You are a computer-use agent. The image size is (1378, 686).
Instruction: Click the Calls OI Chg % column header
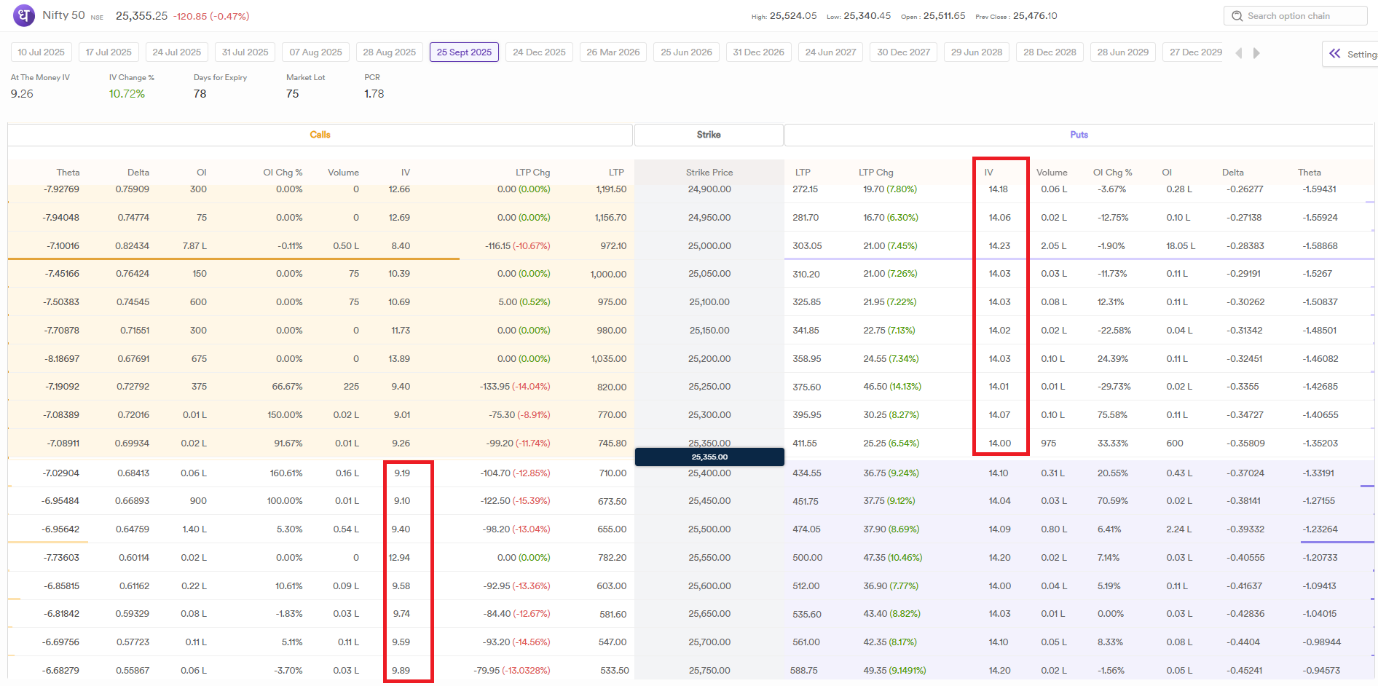tap(283, 173)
